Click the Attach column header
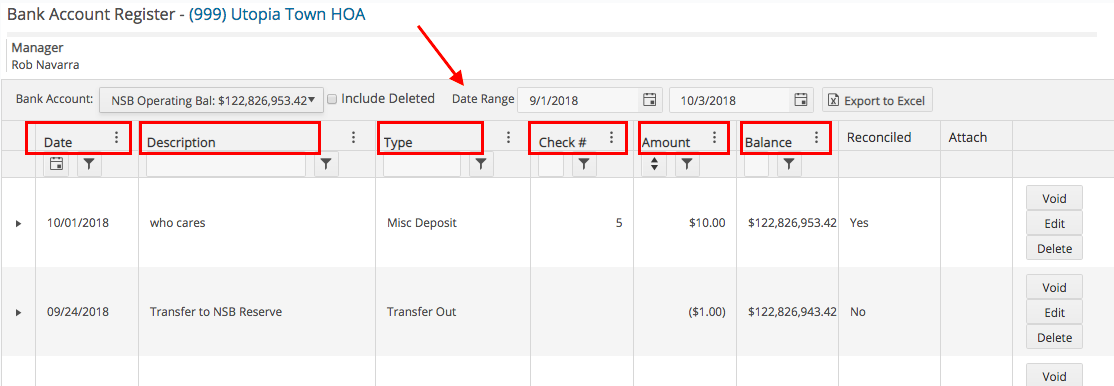 968,138
